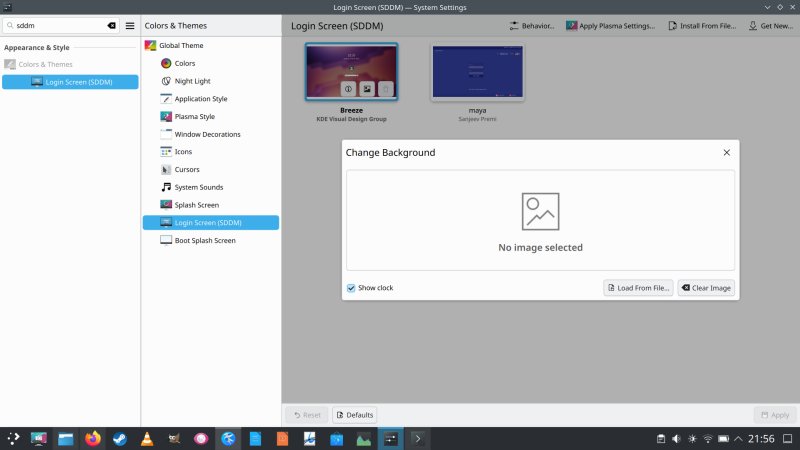Open the hamburger menu beside search
The width and height of the screenshot is (800, 450).
pos(130,26)
